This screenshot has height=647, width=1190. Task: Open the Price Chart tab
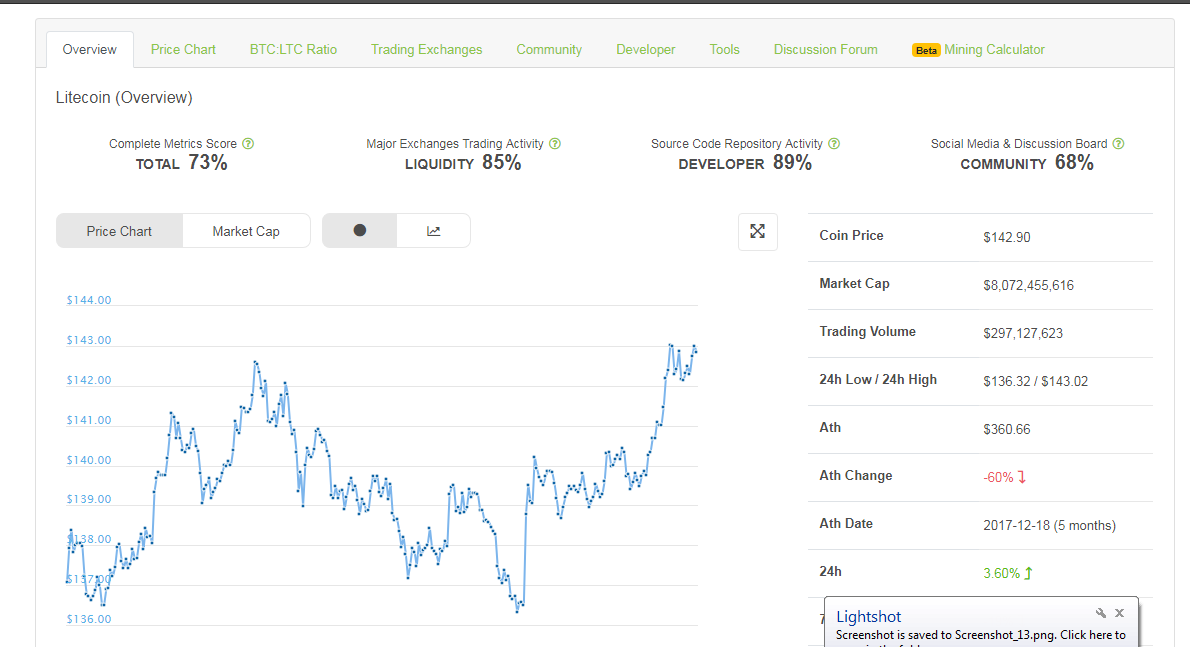[183, 49]
